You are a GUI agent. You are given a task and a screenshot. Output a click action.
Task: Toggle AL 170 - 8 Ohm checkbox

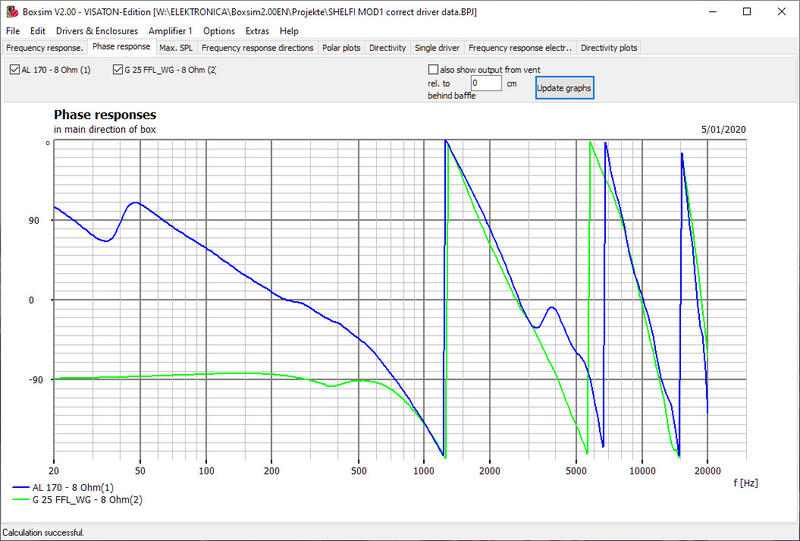[15, 70]
